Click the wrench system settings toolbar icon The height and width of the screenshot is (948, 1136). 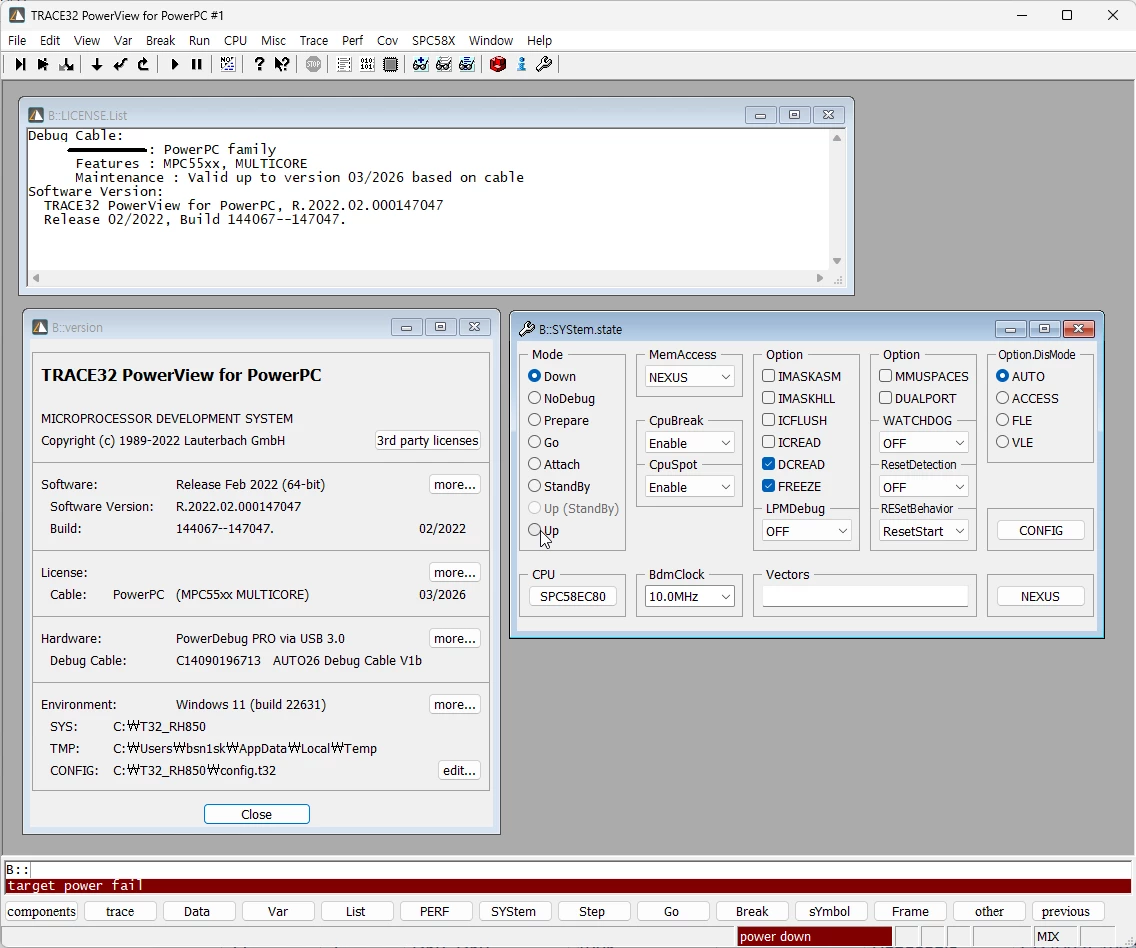click(x=544, y=64)
